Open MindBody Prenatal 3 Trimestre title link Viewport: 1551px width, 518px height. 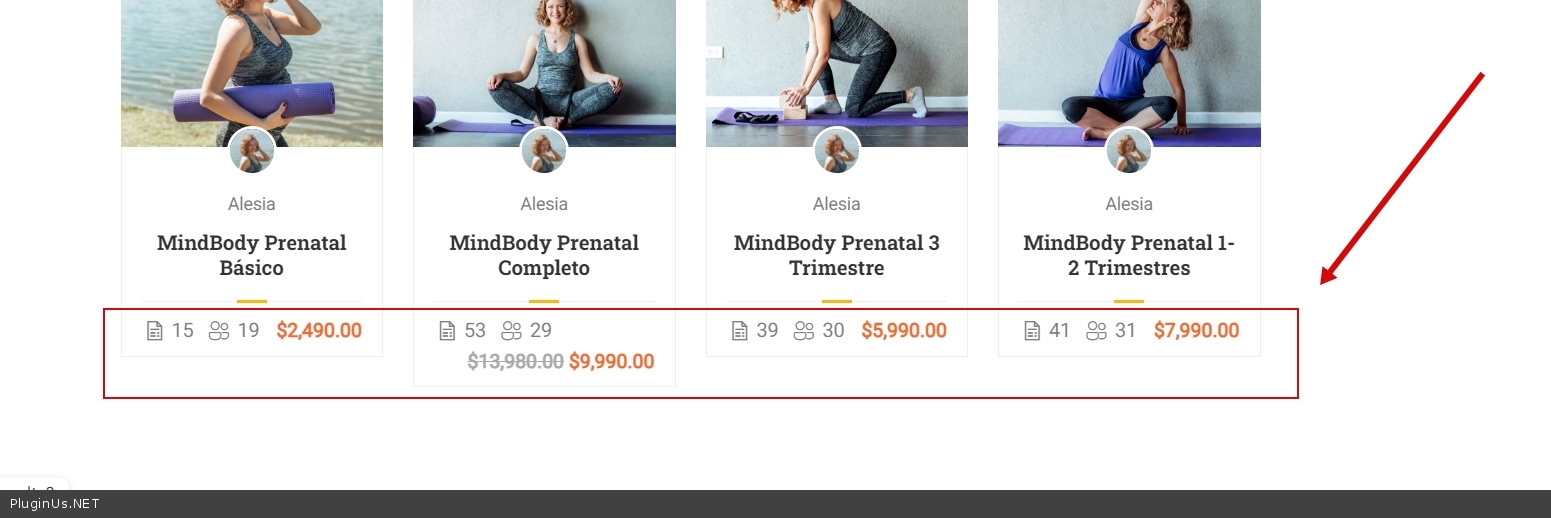tap(837, 255)
